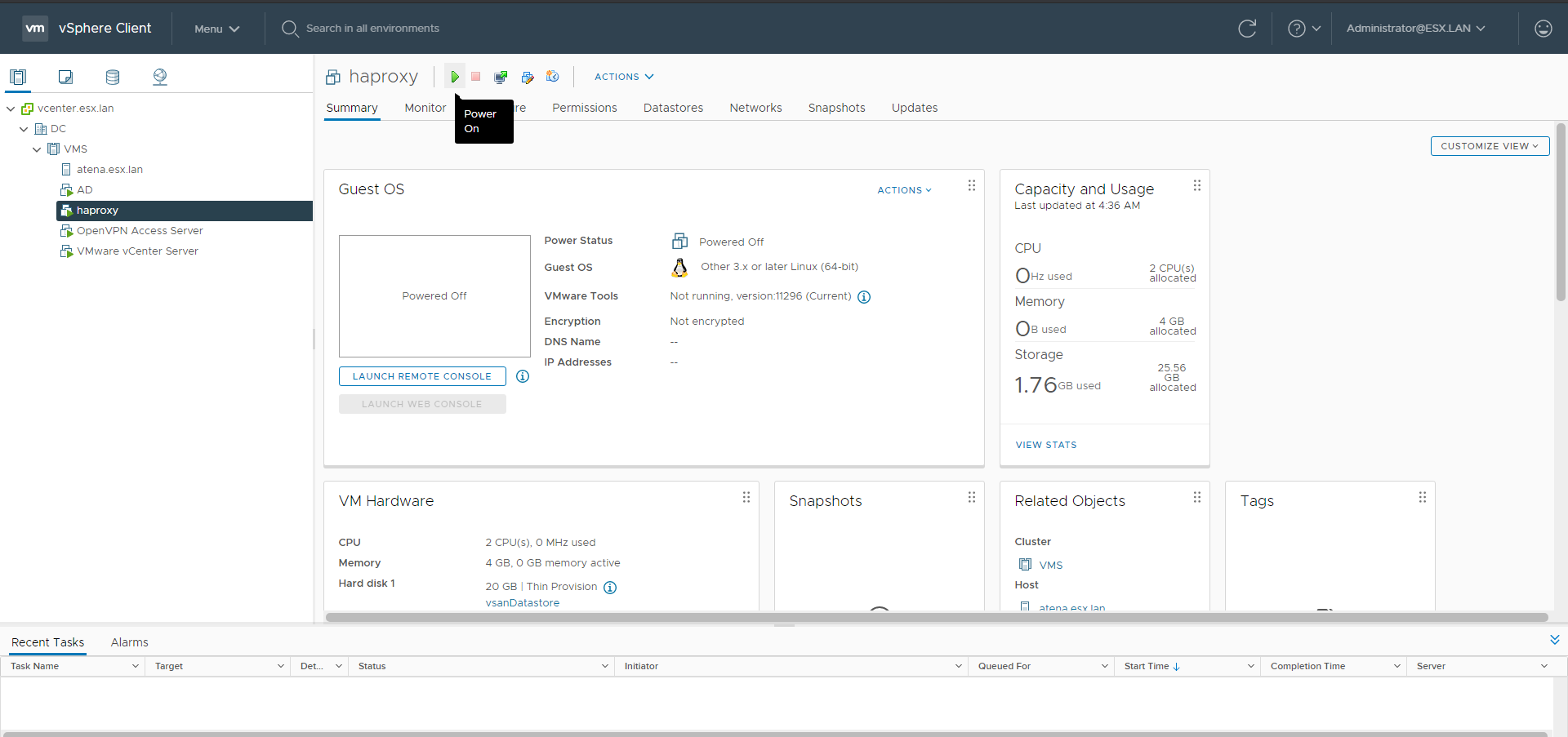Viewport: 1568px width, 737px height.
Task: Open the Storage inventory view icon
Action: [x=113, y=77]
